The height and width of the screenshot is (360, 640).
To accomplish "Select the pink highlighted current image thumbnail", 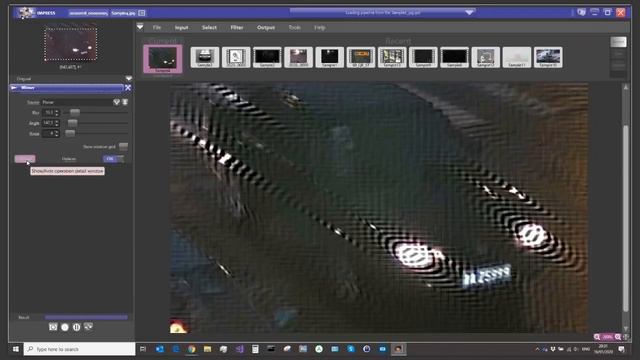I will (x=162, y=59).
